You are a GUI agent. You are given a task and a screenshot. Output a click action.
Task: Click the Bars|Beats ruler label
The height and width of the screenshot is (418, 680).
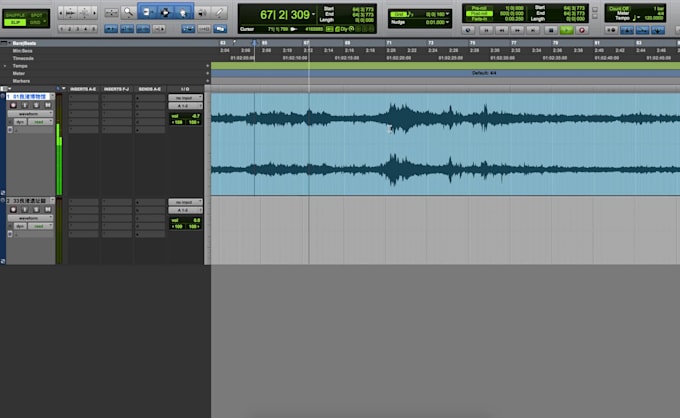[24, 43]
